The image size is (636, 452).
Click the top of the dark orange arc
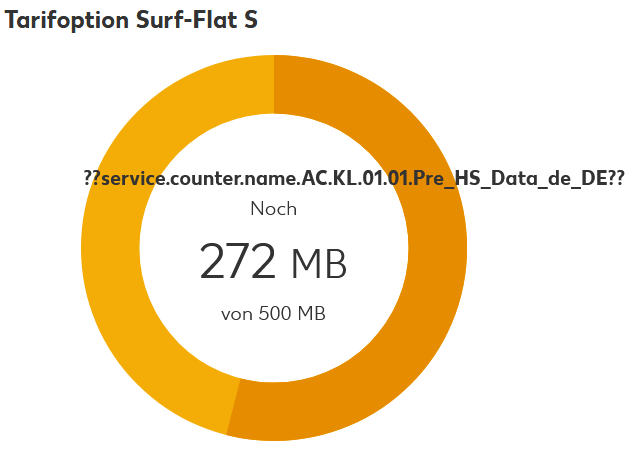320,91
